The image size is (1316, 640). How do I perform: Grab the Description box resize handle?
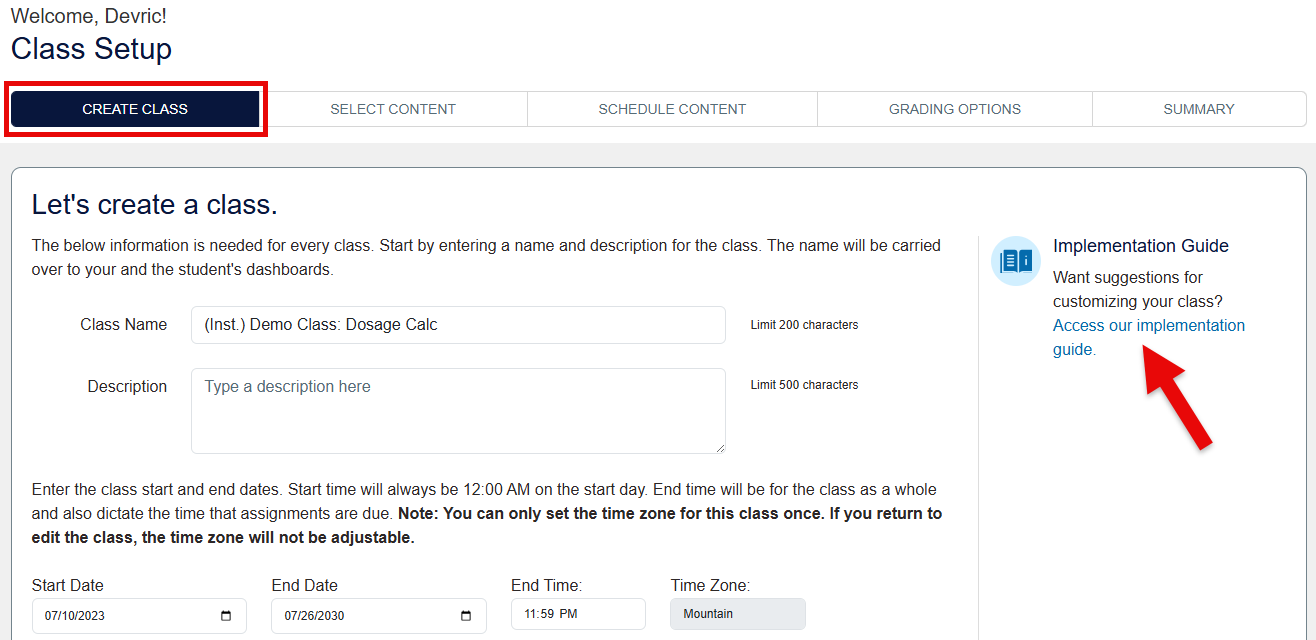(x=719, y=447)
